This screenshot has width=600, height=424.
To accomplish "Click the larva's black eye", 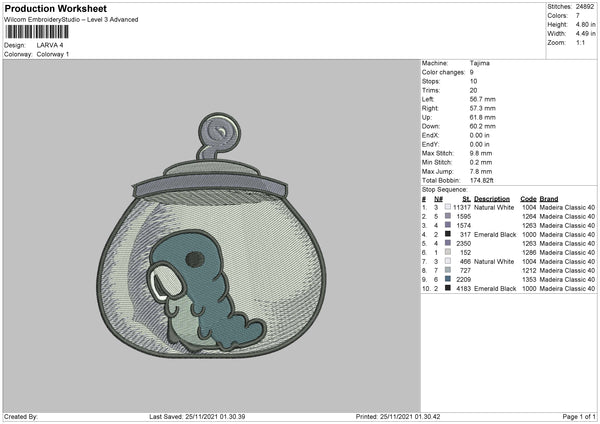I will click(x=195, y=259).
